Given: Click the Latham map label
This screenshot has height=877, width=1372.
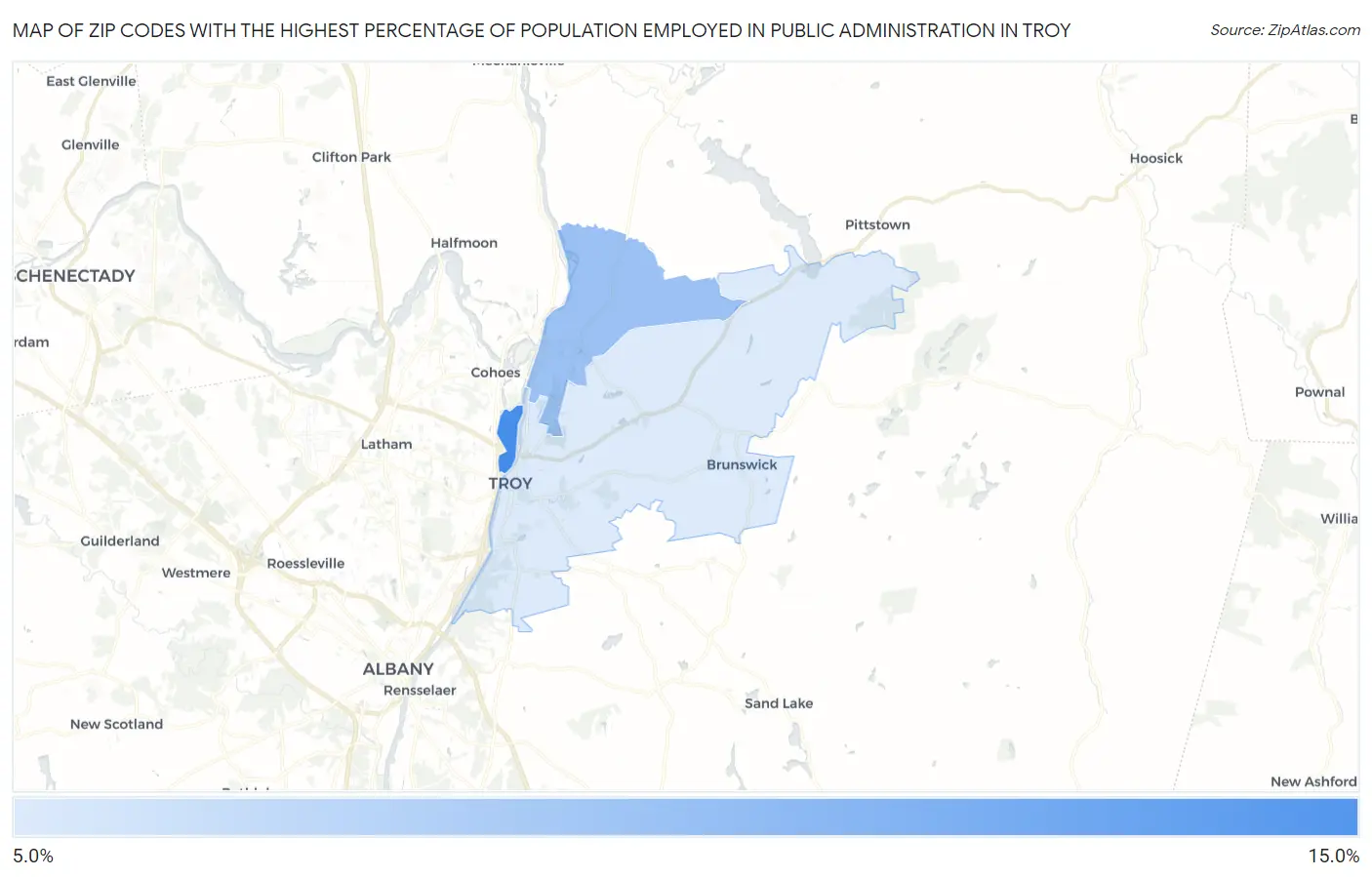Looking at the screenshot, I should pos(386,444).
